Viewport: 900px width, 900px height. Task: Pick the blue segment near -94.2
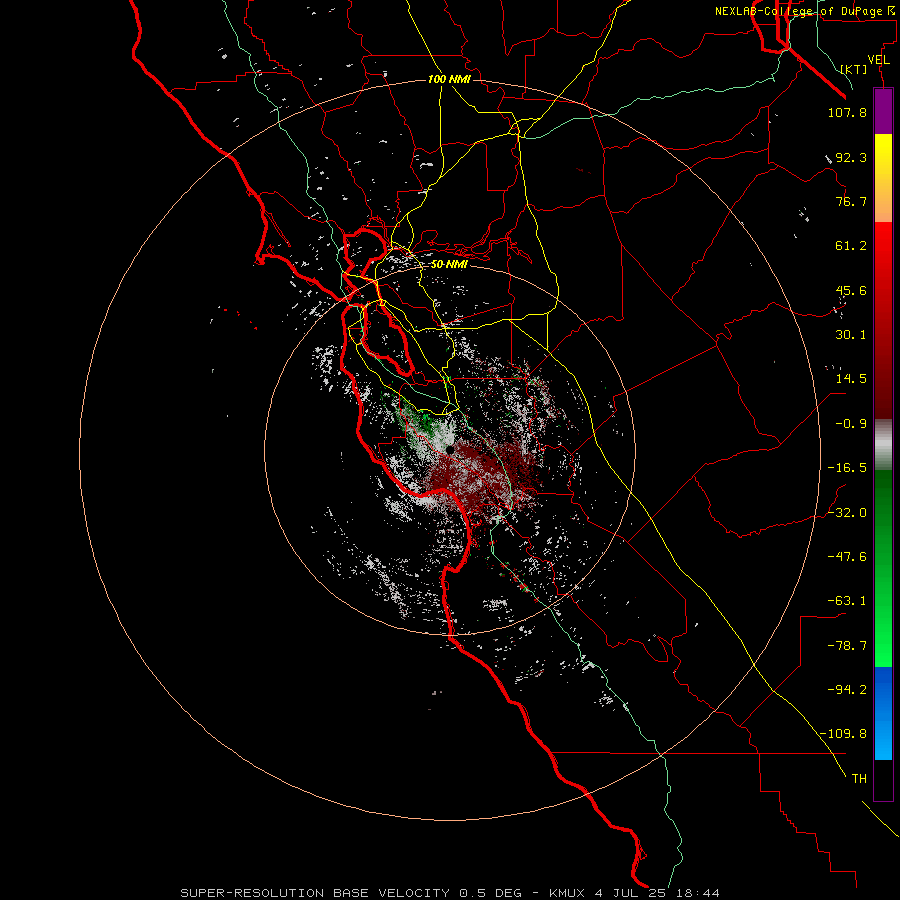coord(883,689)
